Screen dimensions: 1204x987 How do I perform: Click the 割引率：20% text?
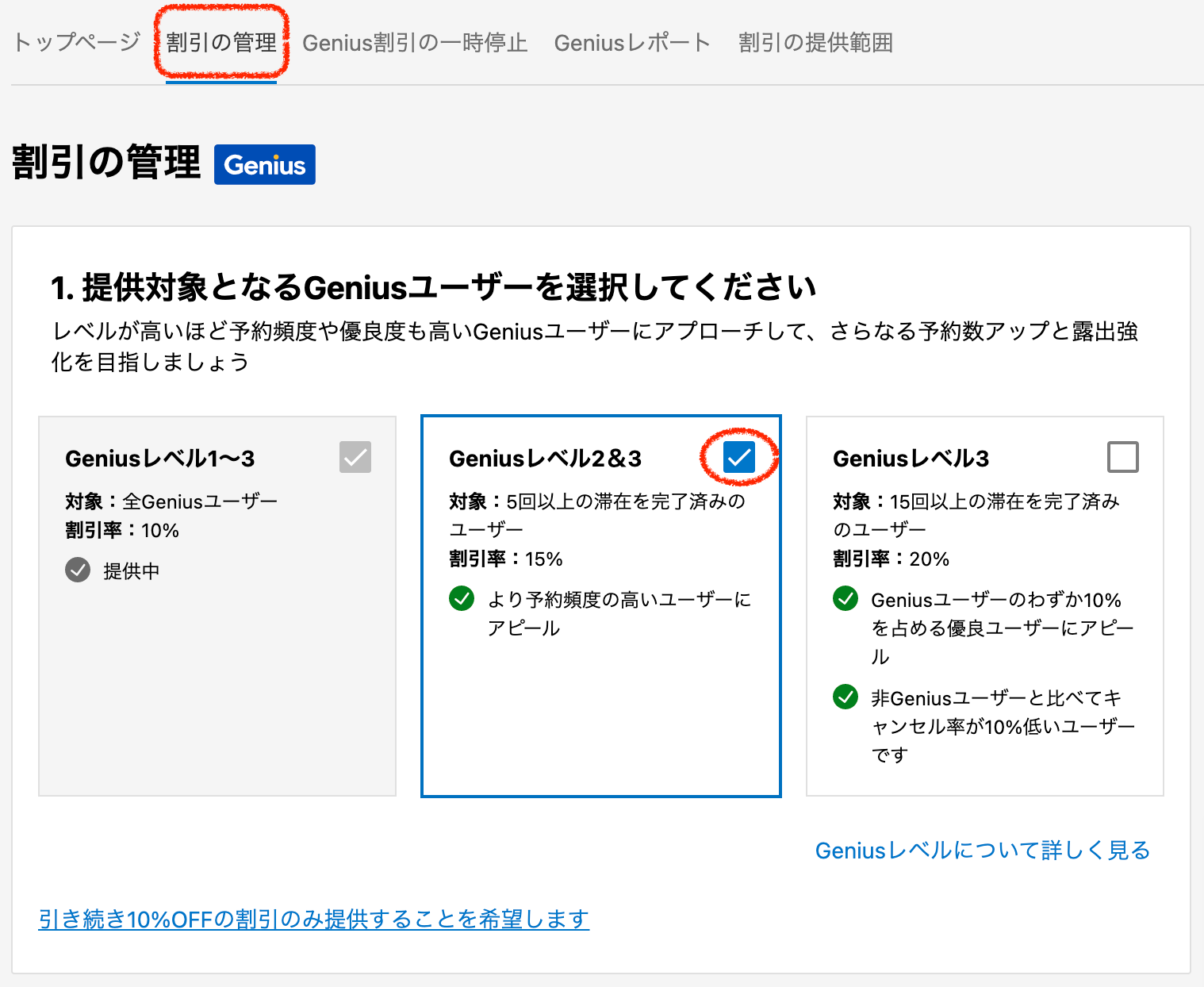[x=891, y=559]
